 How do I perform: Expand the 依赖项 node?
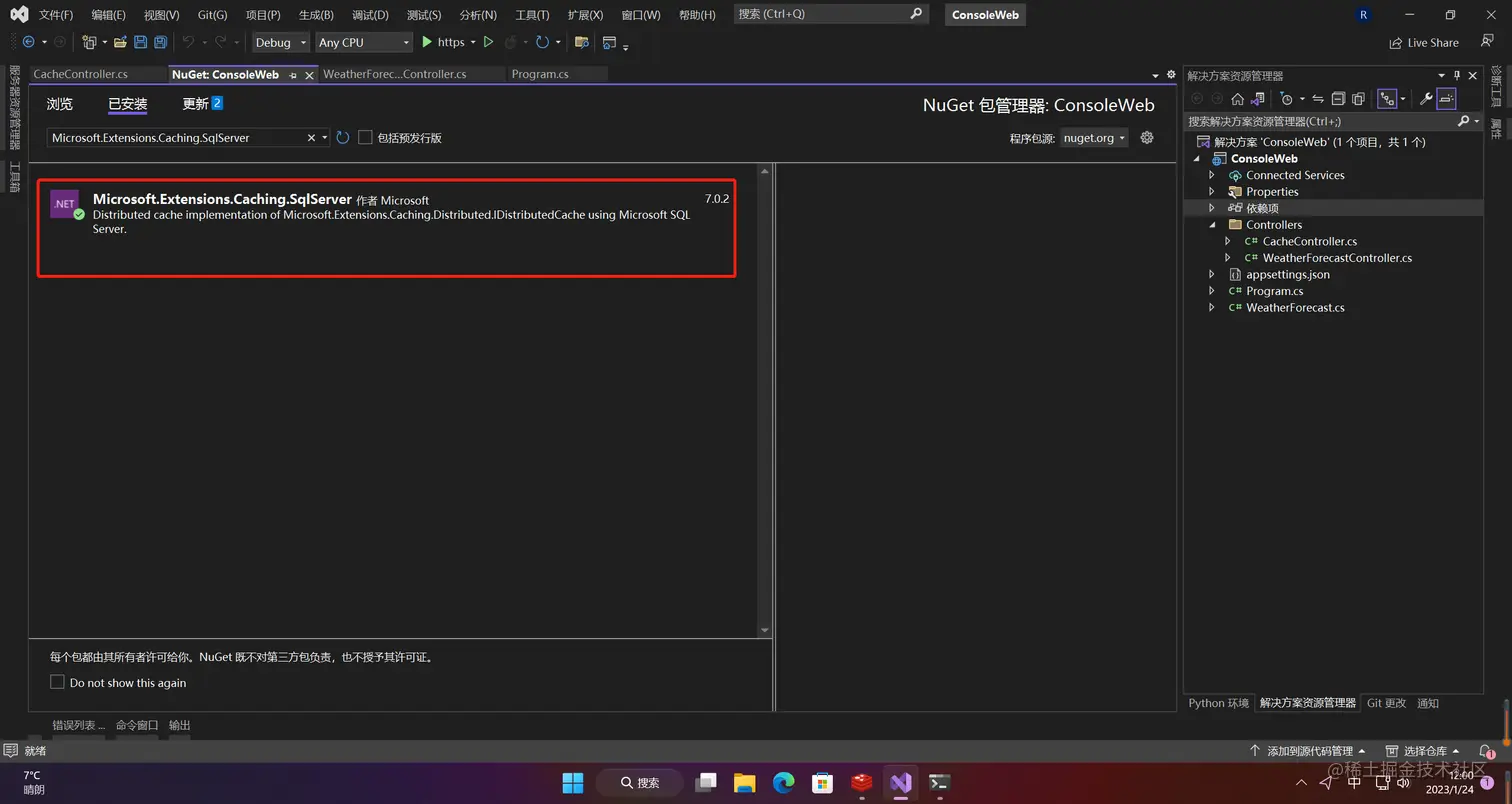point(1212,208)
